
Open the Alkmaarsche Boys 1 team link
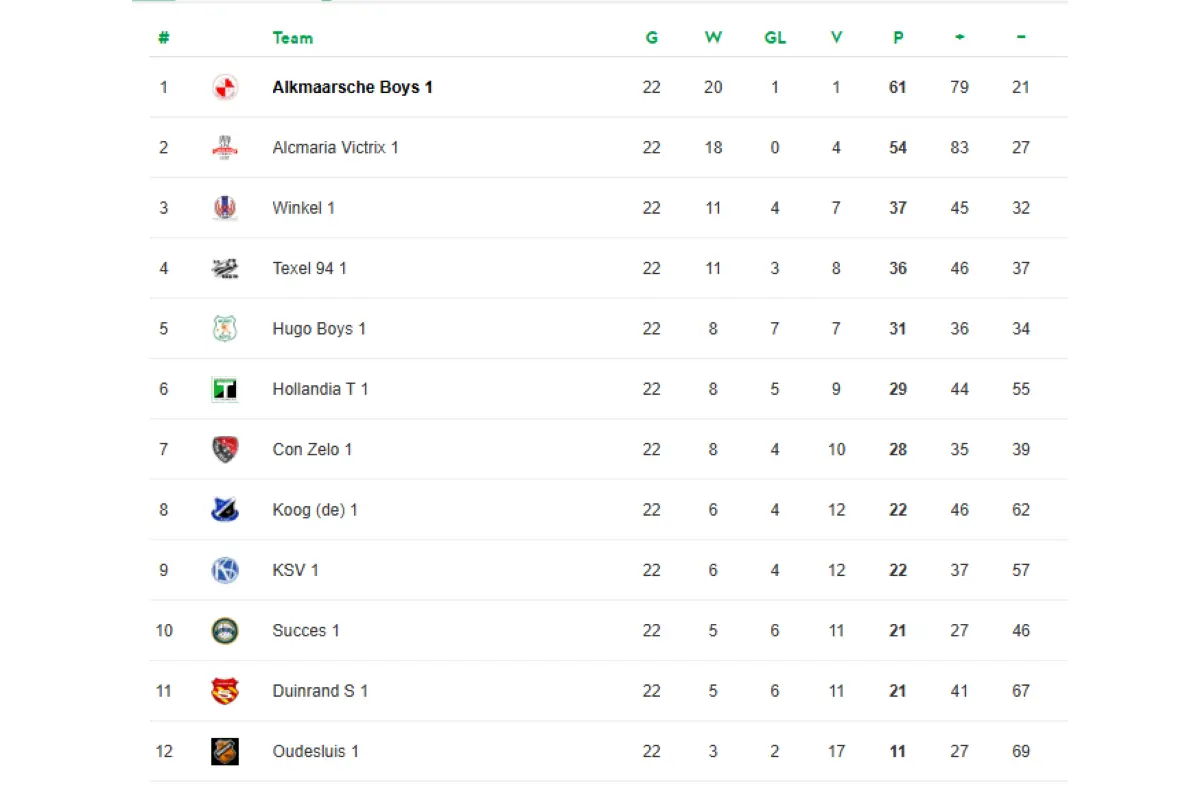[x=352, y=87]
